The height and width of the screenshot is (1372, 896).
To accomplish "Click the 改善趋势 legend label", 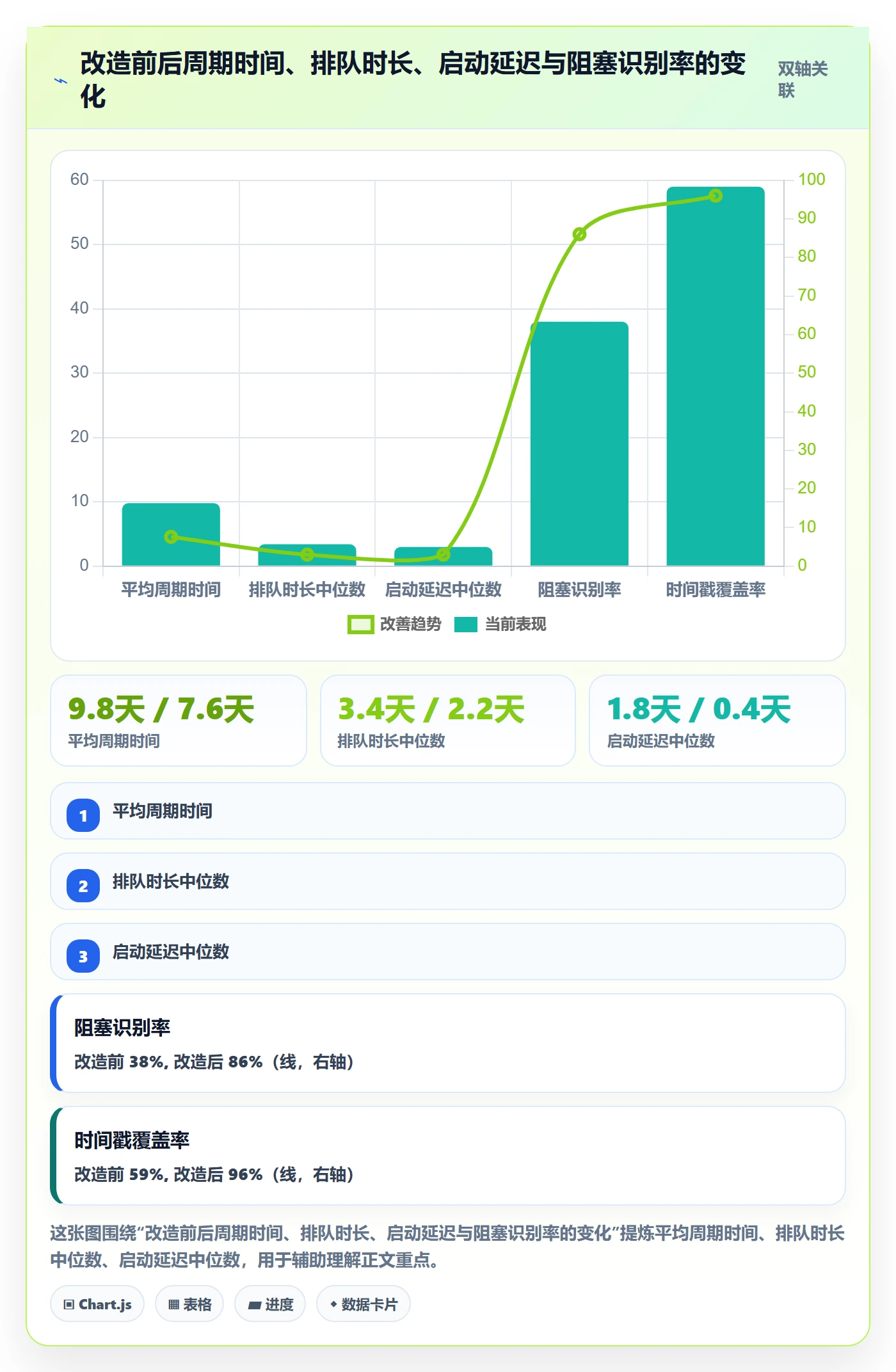I will [x=410, y=625].
